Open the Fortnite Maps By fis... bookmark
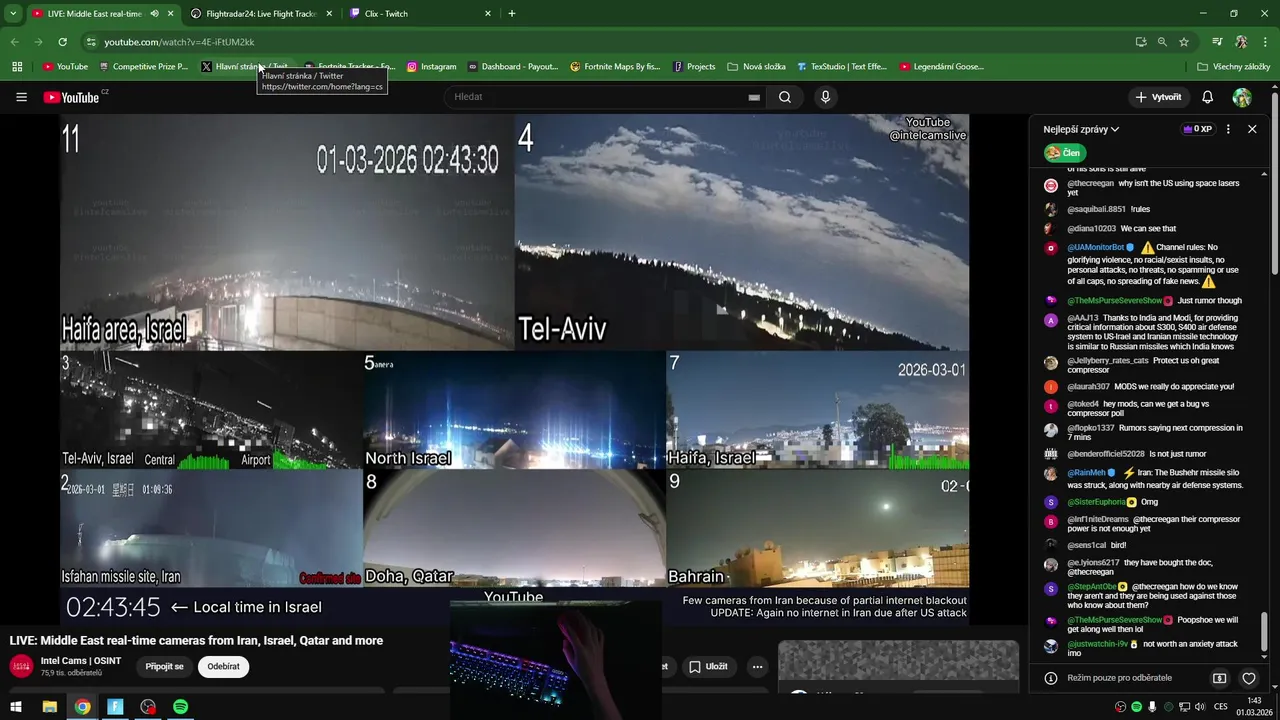1280x720 pixels. pyautogui.click(x=615, y=67)
